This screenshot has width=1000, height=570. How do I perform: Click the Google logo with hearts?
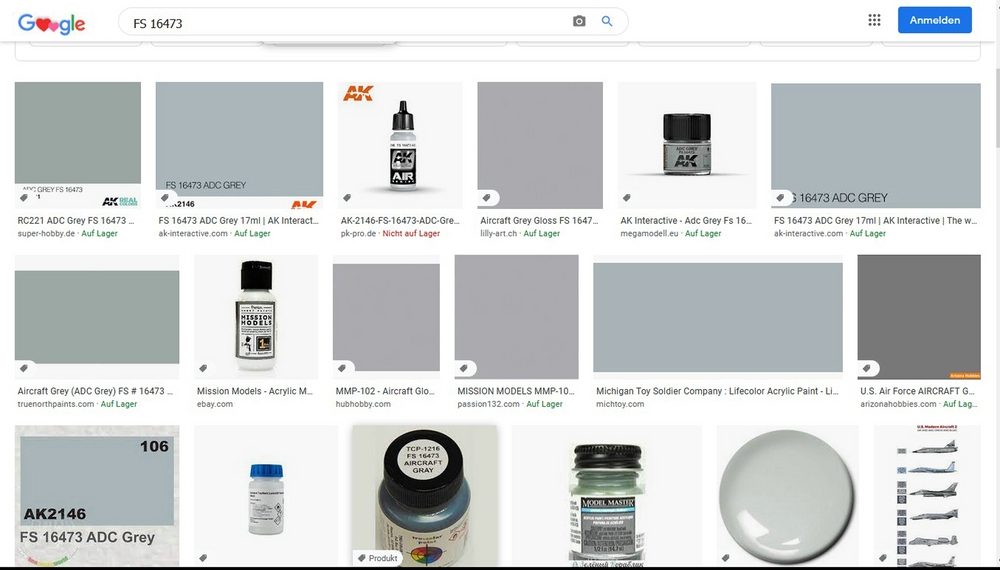(x=52, y=24)
